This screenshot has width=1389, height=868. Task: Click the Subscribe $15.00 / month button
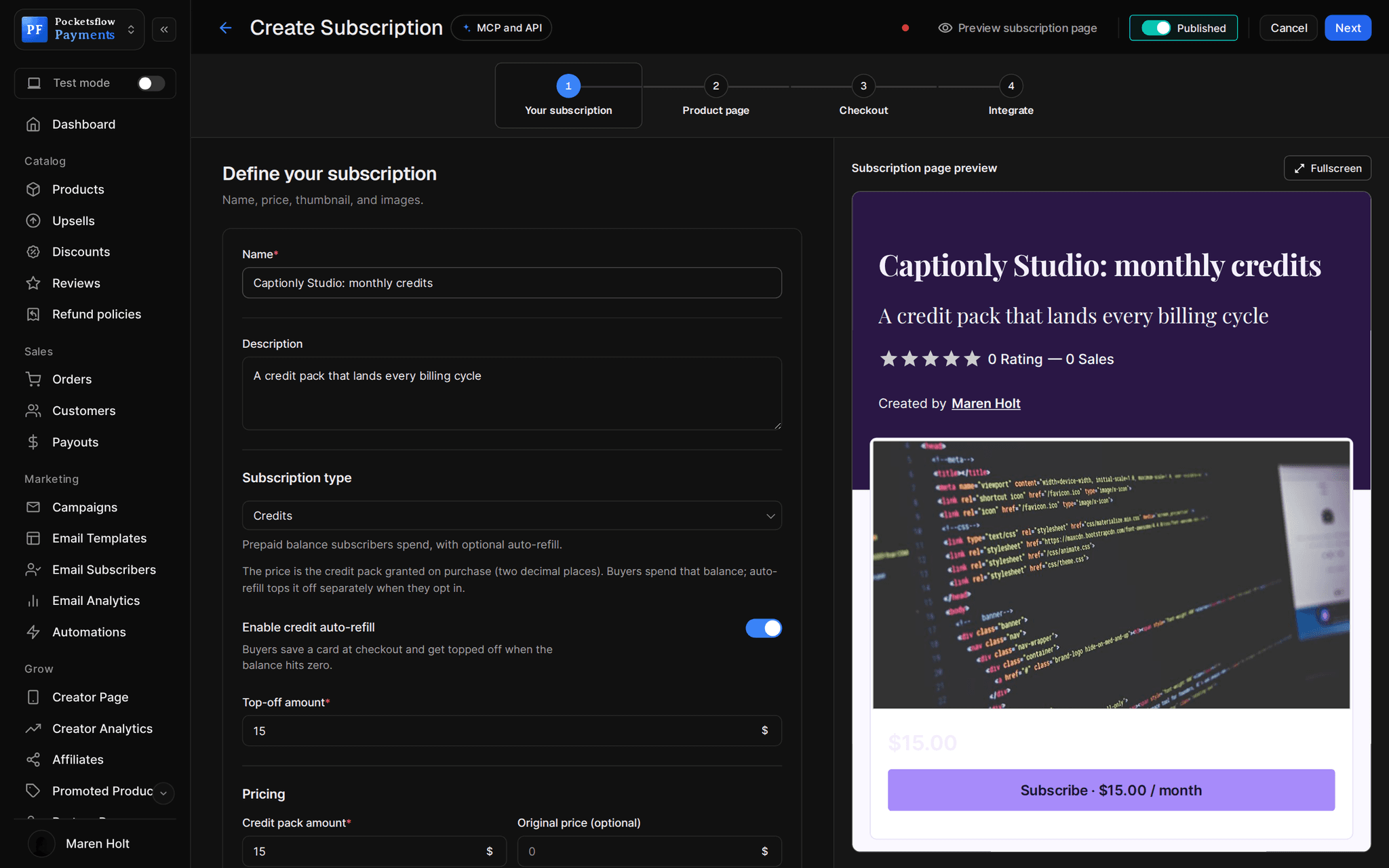[1111, 790]
